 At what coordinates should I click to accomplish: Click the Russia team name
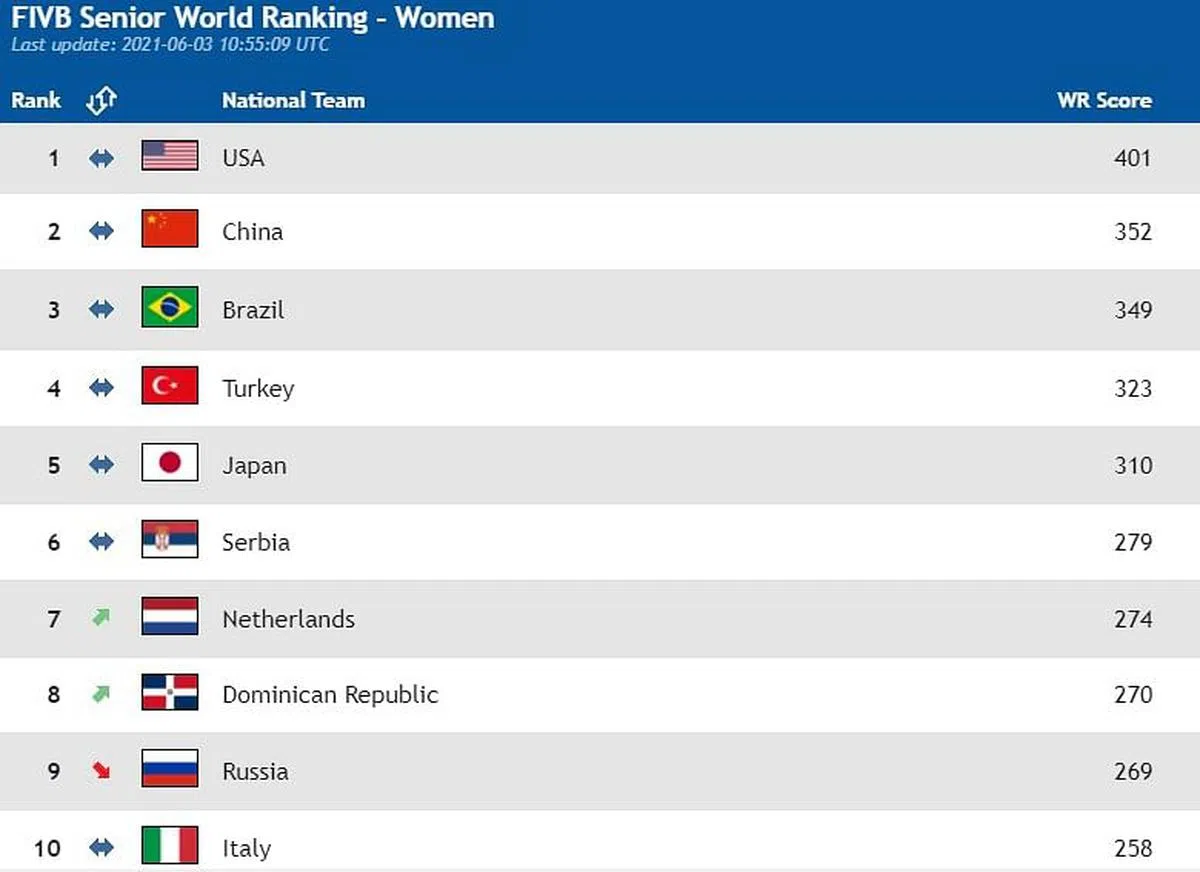click(255, 771)
